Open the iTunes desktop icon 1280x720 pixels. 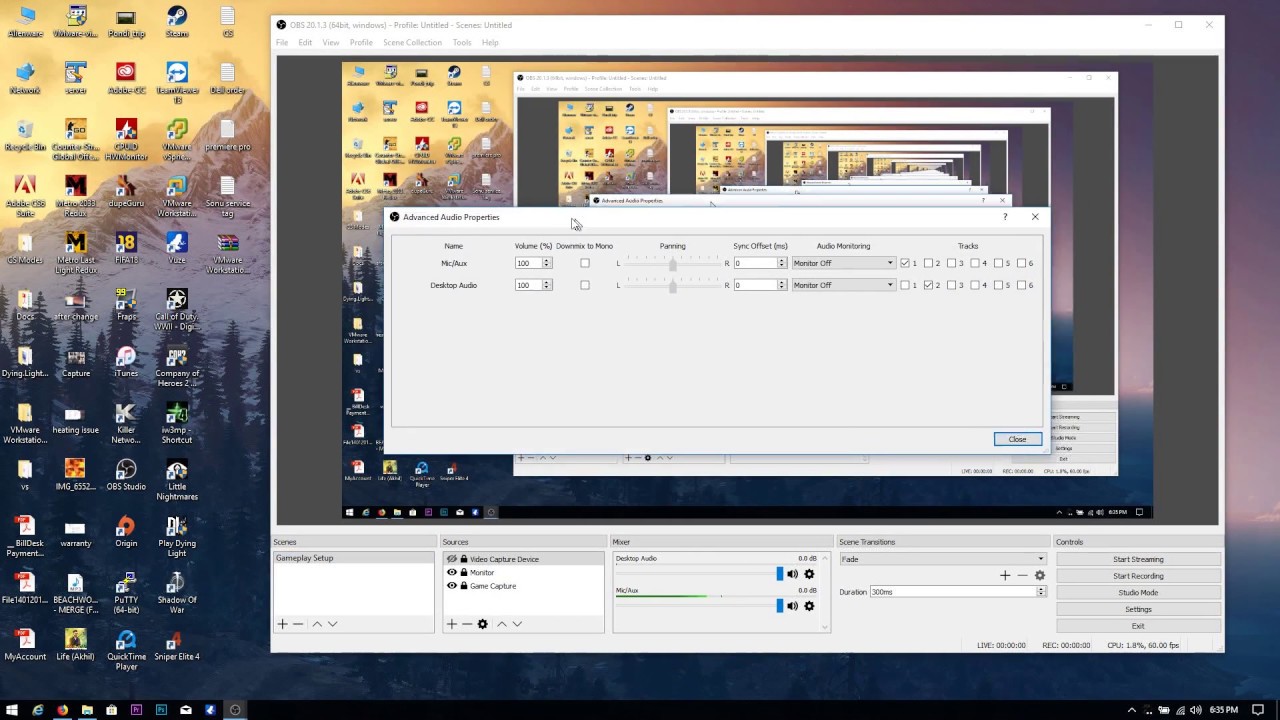click(126, 362)
